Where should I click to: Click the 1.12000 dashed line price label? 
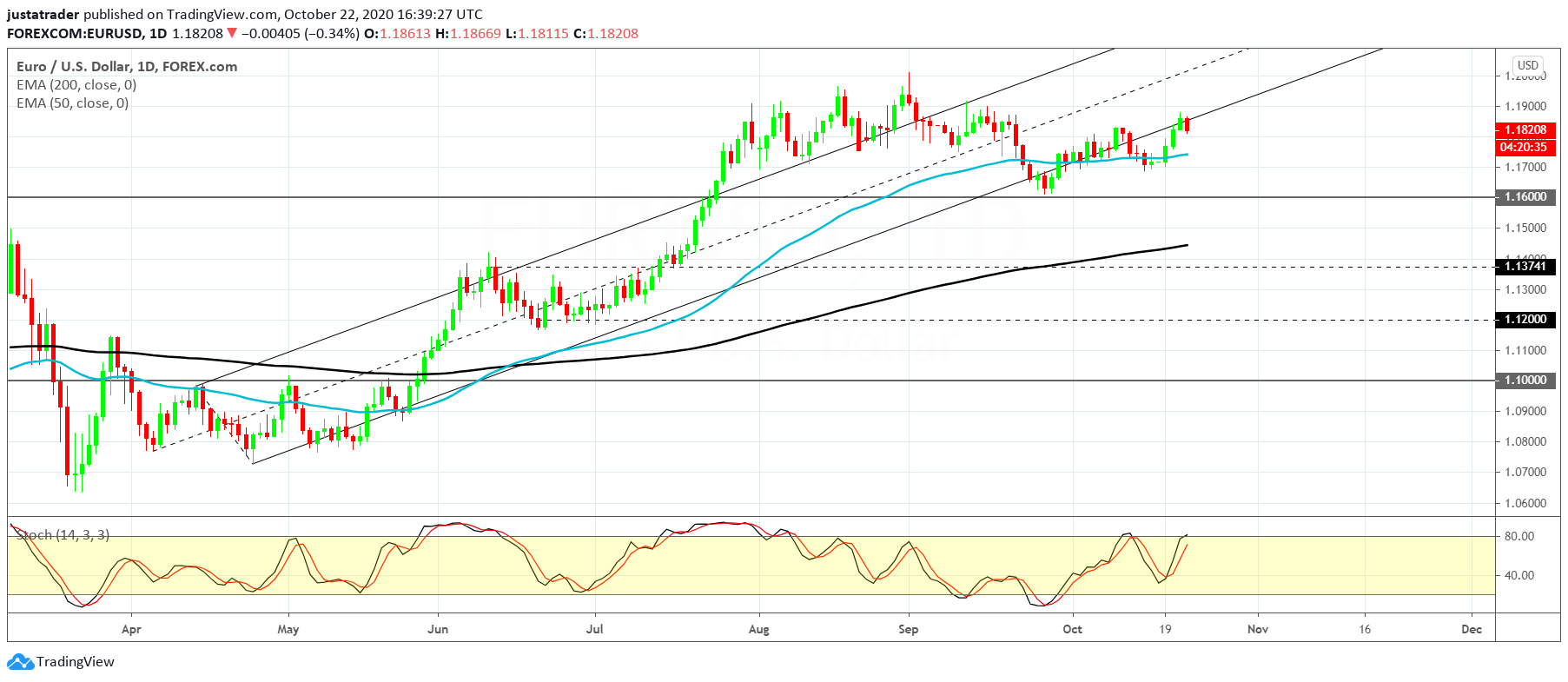click(1525, 320)
